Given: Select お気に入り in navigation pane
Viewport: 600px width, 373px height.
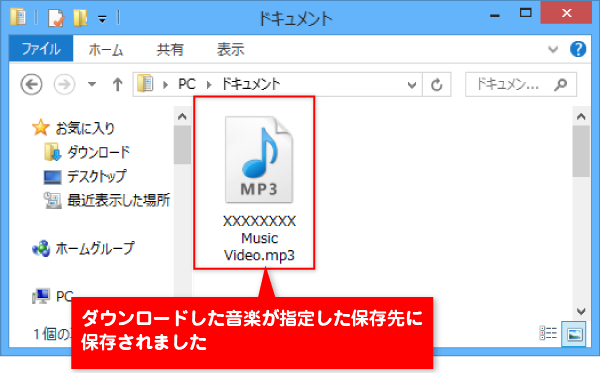Looking at the screenshot, I should click(x=85, y=128).
